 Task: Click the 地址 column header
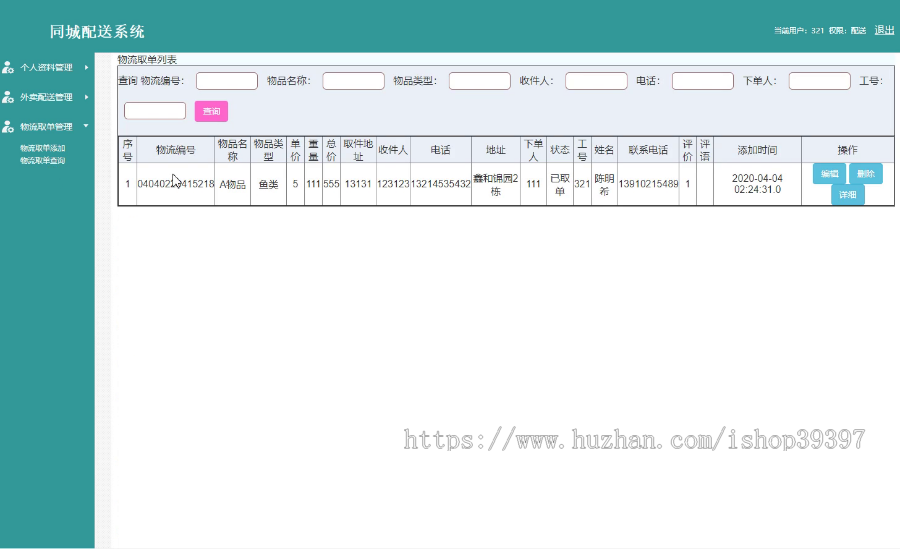496,150
